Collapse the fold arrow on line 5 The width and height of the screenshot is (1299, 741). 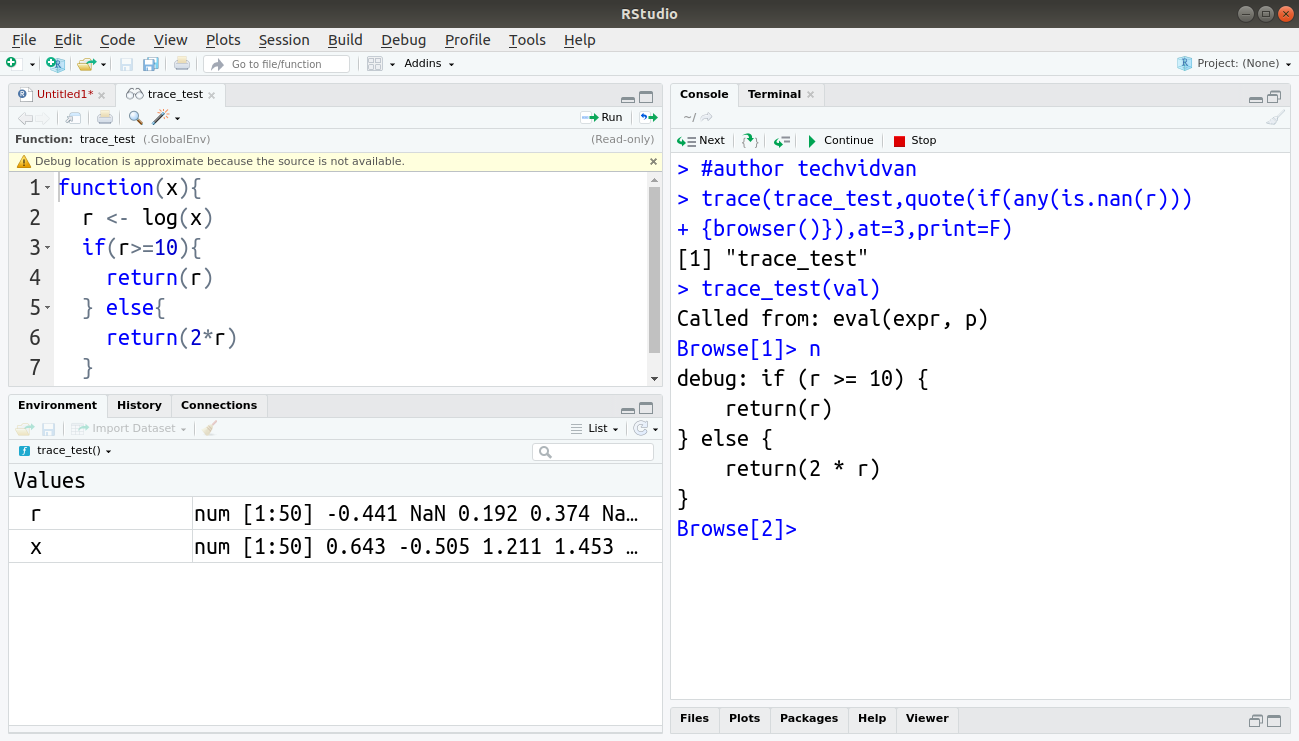tap(47, 308)
